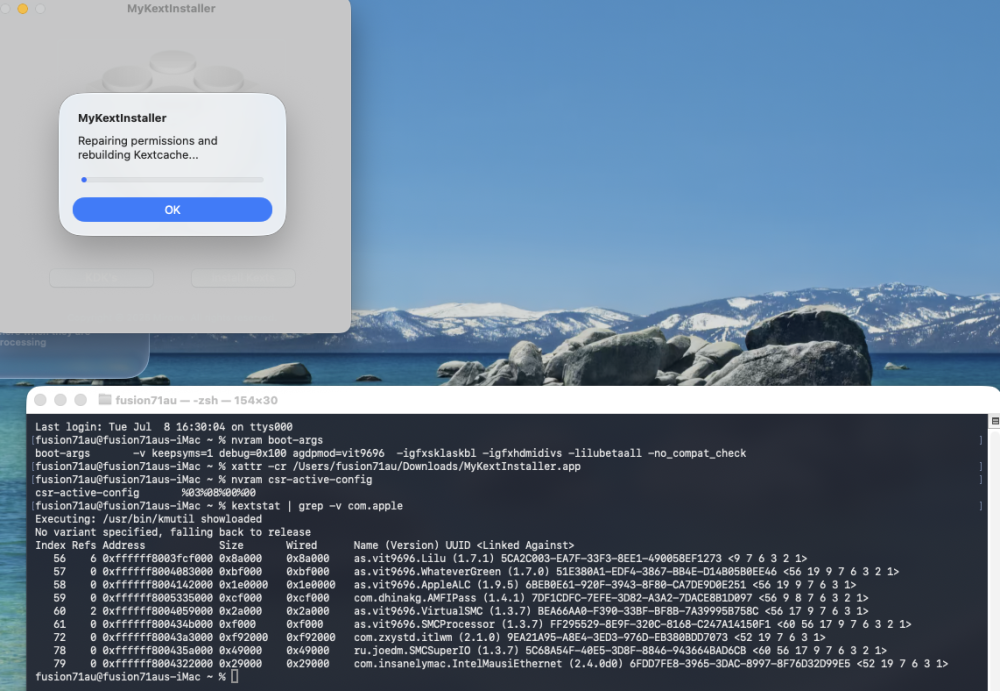Screen dimensions: 1000x691
Task: Click the 'nvram boot-args' command line
Action: coord(179,440)
